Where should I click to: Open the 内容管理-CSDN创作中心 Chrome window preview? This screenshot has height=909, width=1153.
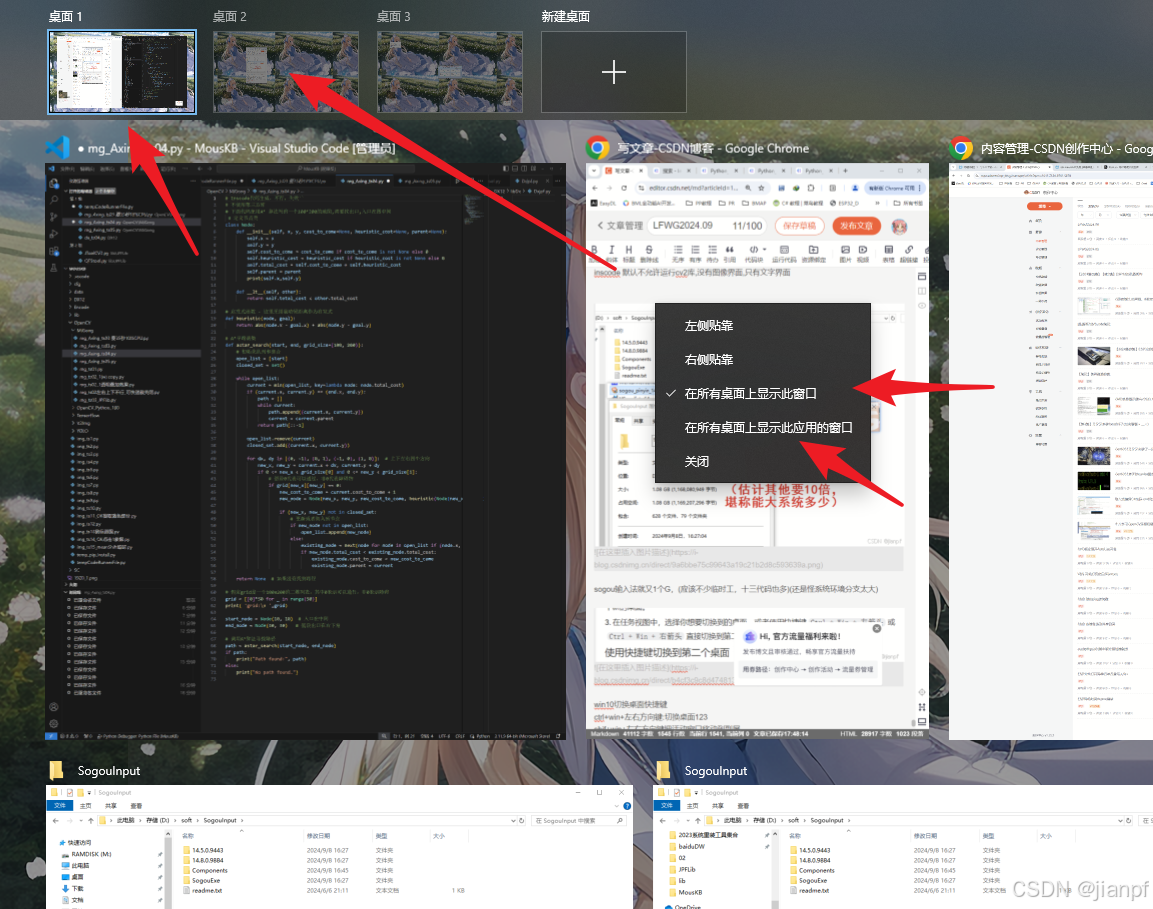1051,452
